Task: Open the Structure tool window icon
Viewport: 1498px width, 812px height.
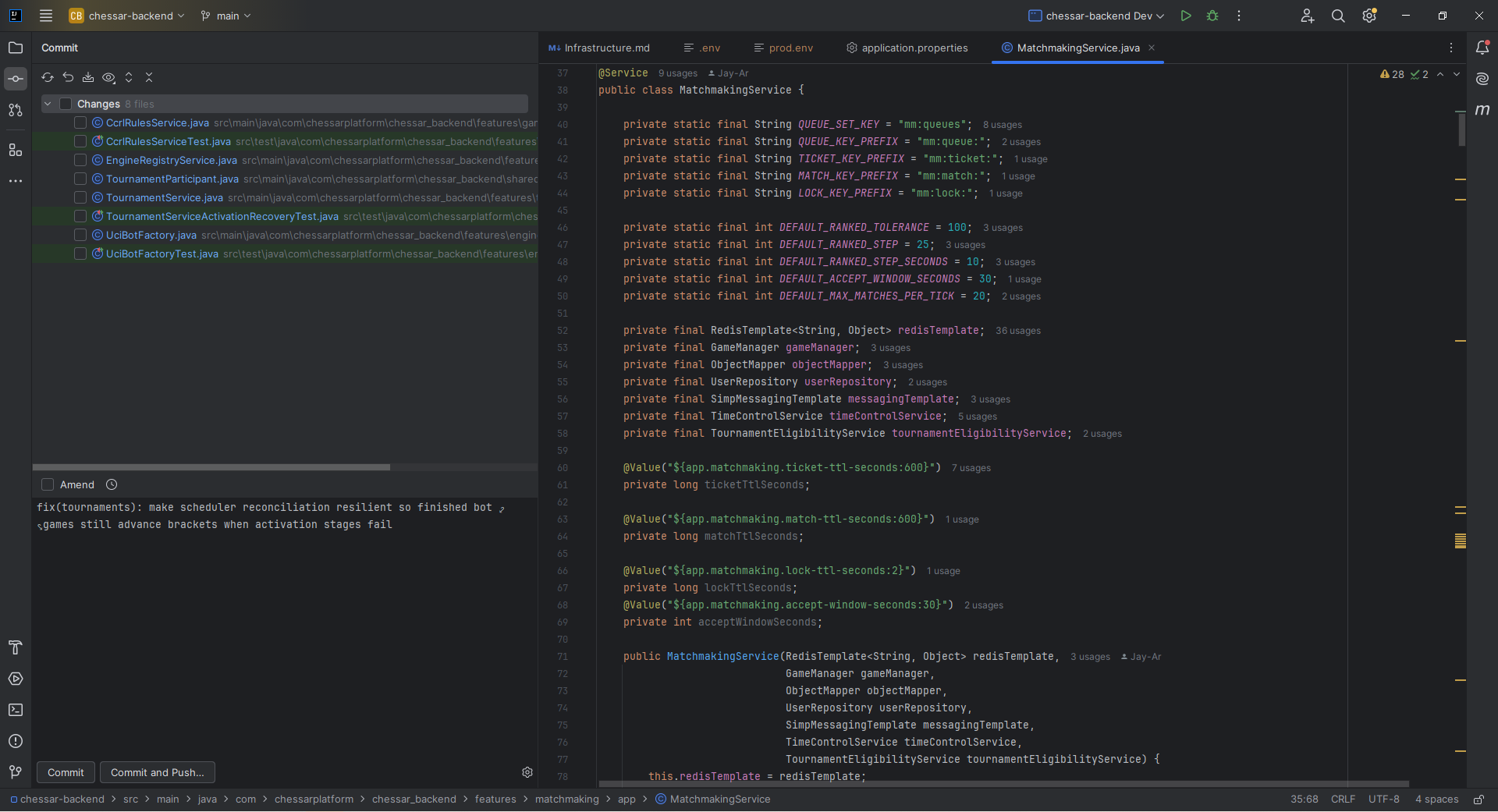Action: tap(16, 150)
